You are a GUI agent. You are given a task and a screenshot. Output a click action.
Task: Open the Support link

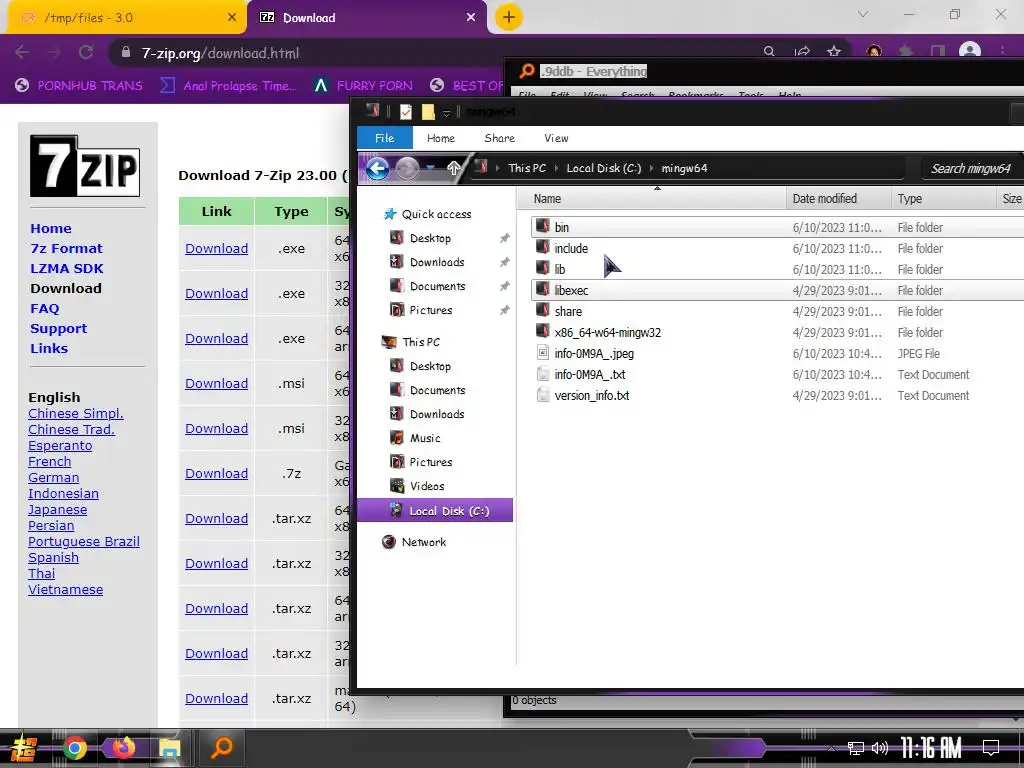click(x=58, y=328)
